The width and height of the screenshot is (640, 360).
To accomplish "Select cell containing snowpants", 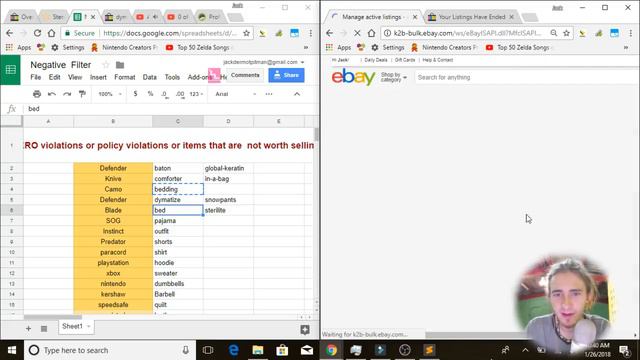I will pos(228,200).
